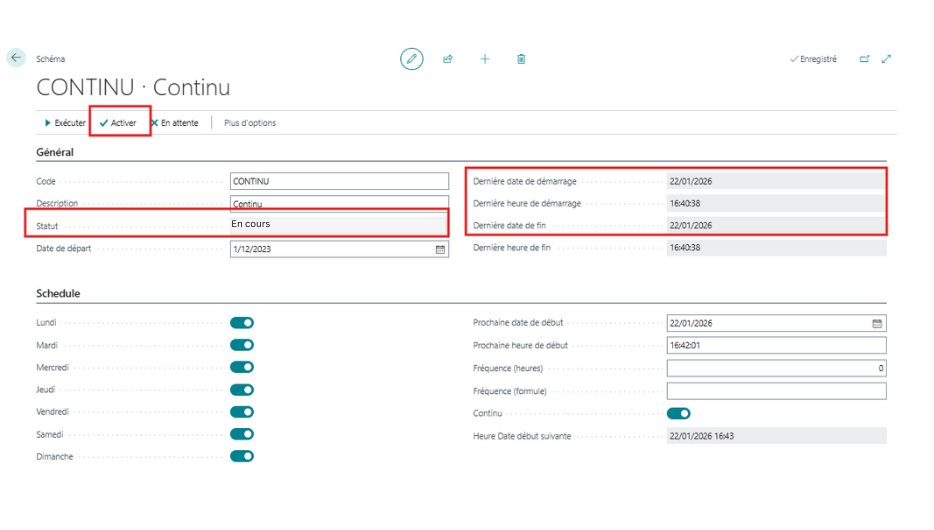Toggle the Lundi switch

point(242,323)
